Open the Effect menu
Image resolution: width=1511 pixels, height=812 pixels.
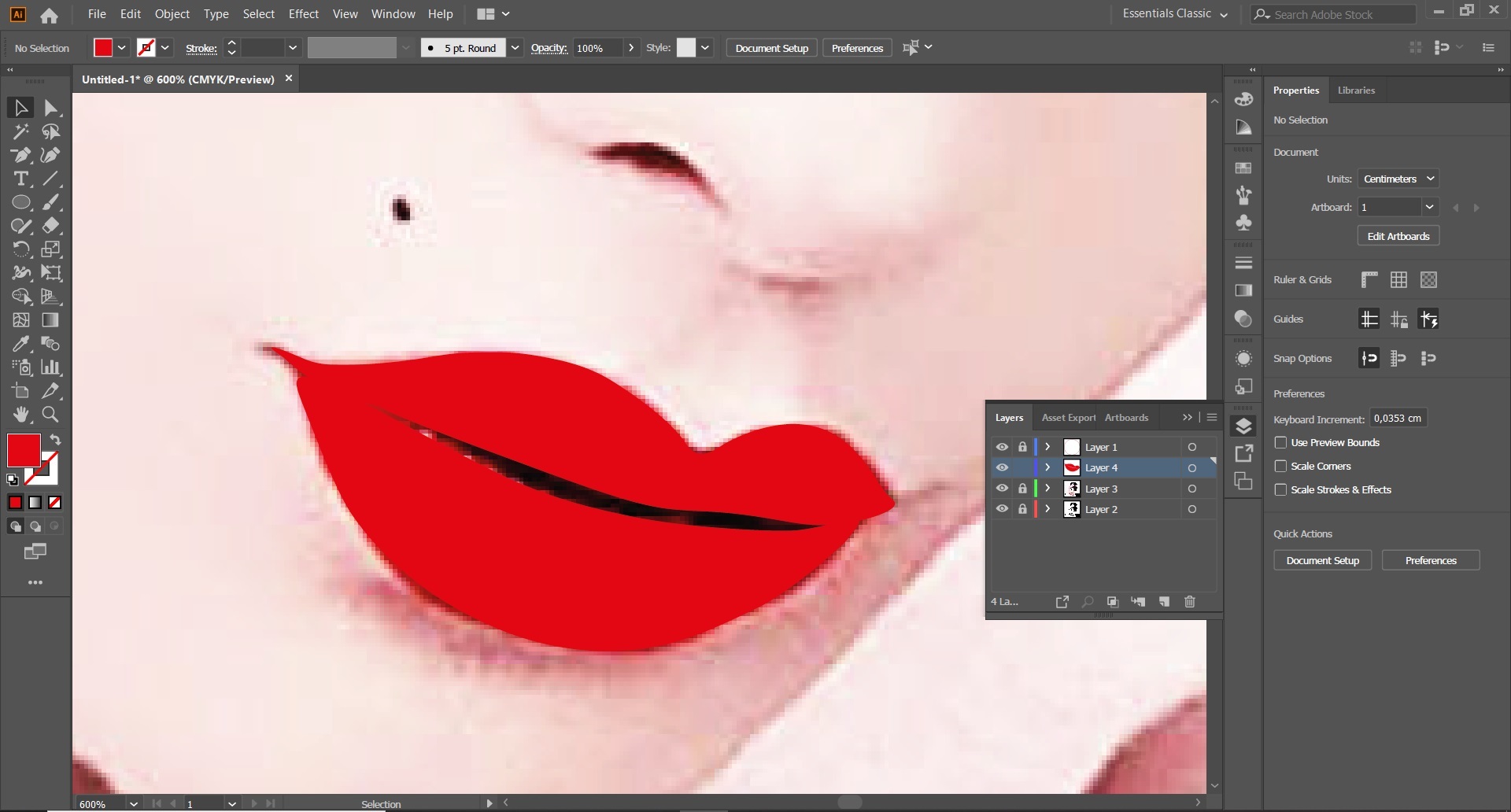[x=304, y=14]
